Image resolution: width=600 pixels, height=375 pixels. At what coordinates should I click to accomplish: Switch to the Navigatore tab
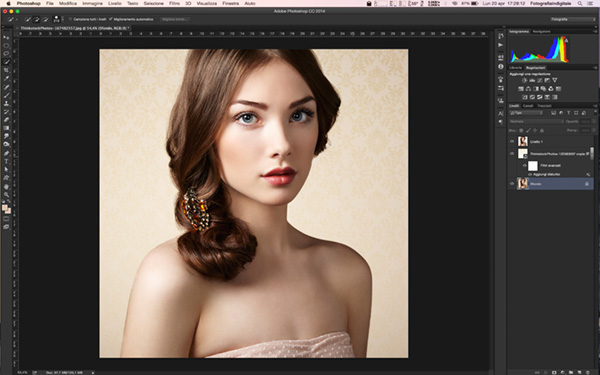pos(541,31)
